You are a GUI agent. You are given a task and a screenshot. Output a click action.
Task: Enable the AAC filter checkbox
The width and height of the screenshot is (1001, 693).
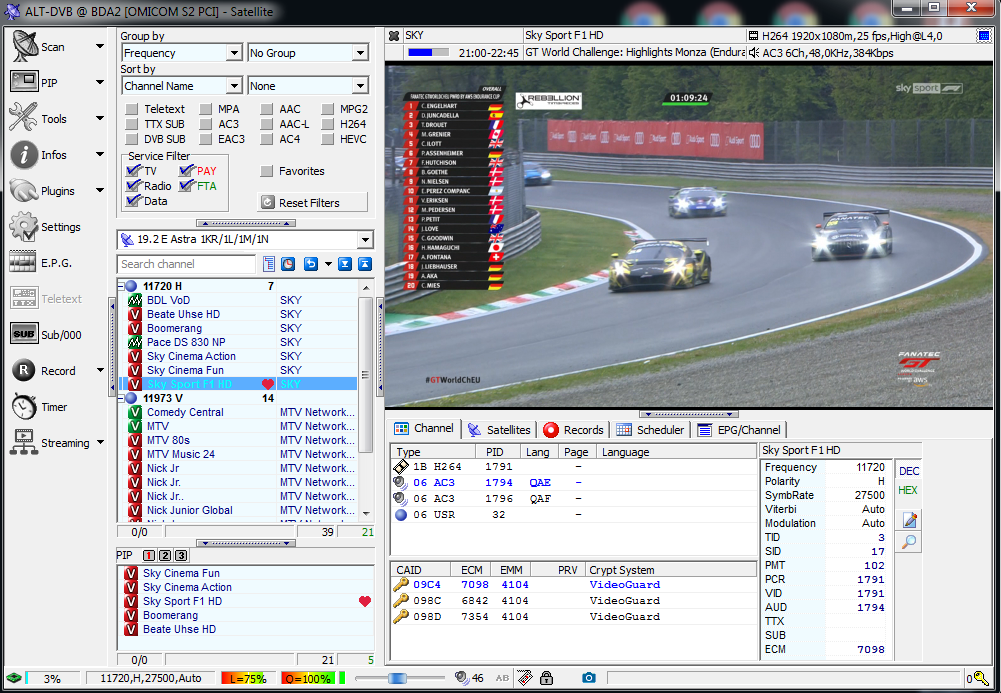pyautogui.click(x=267, y=109)
